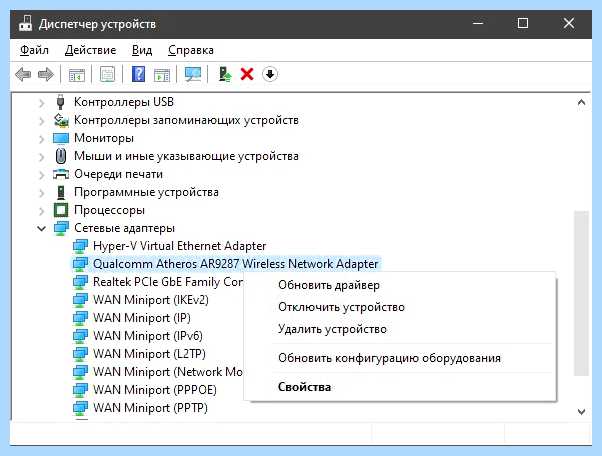Expand the Очереди печати node
Screen dimensions: 602x456
click(x=41, y=175)
